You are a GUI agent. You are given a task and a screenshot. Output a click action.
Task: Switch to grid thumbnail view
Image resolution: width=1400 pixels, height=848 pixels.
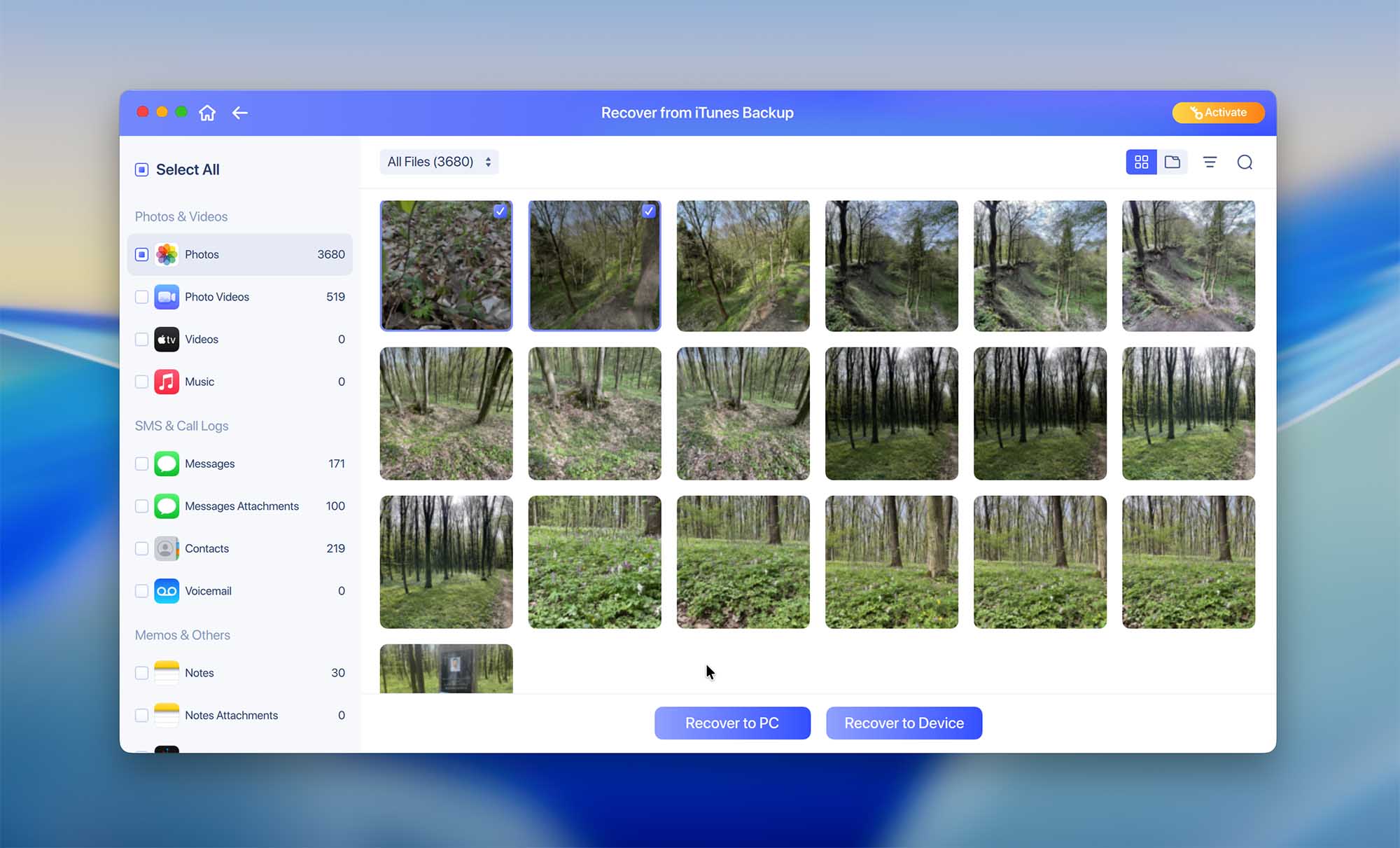(x=1141, y=162)
